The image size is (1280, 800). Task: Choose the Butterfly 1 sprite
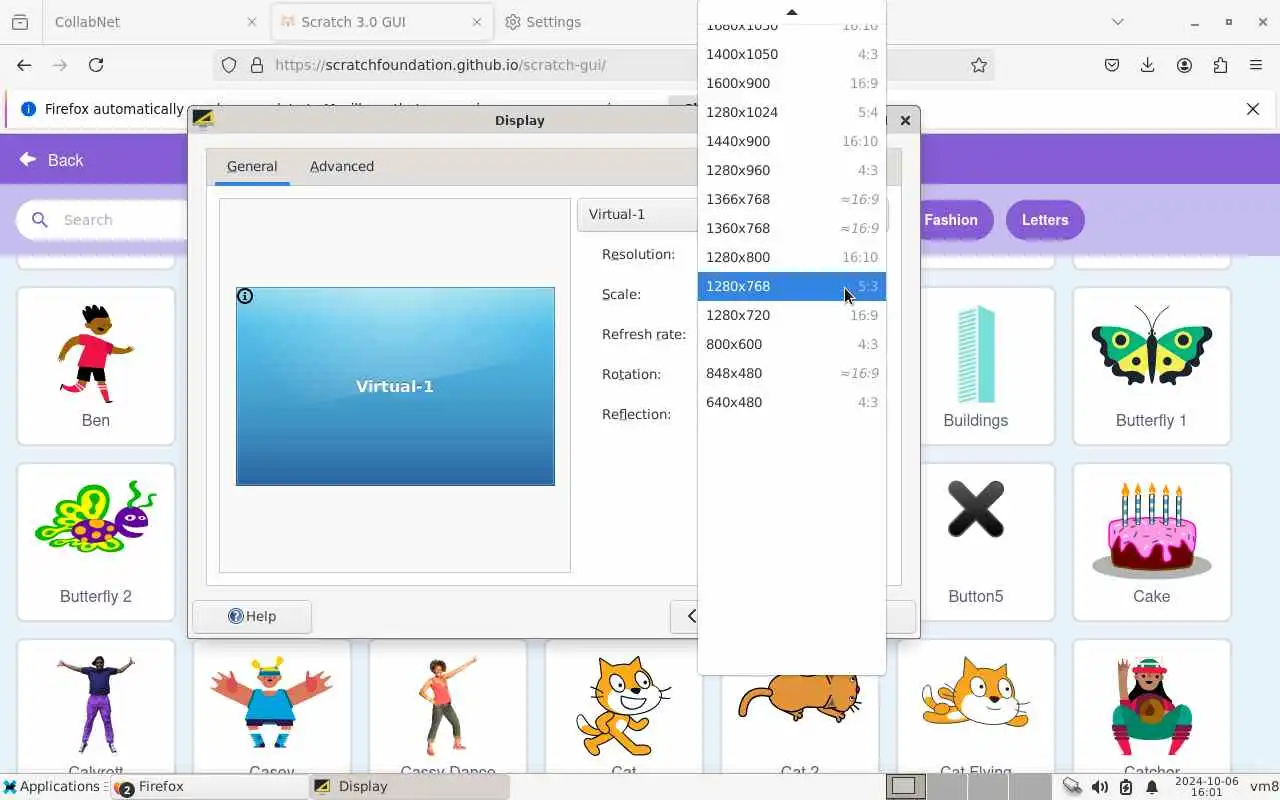(x=1152, y=366)
